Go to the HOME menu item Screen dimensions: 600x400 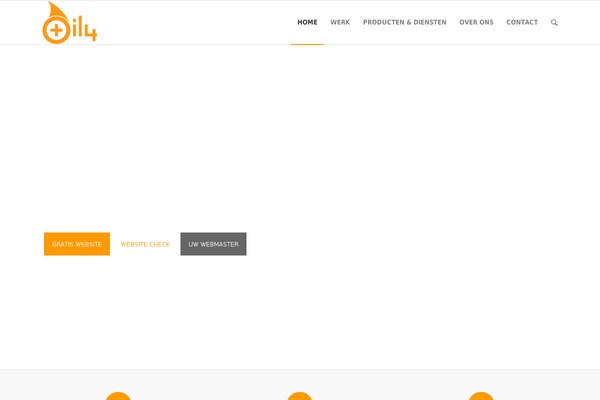tap(307, 22)
